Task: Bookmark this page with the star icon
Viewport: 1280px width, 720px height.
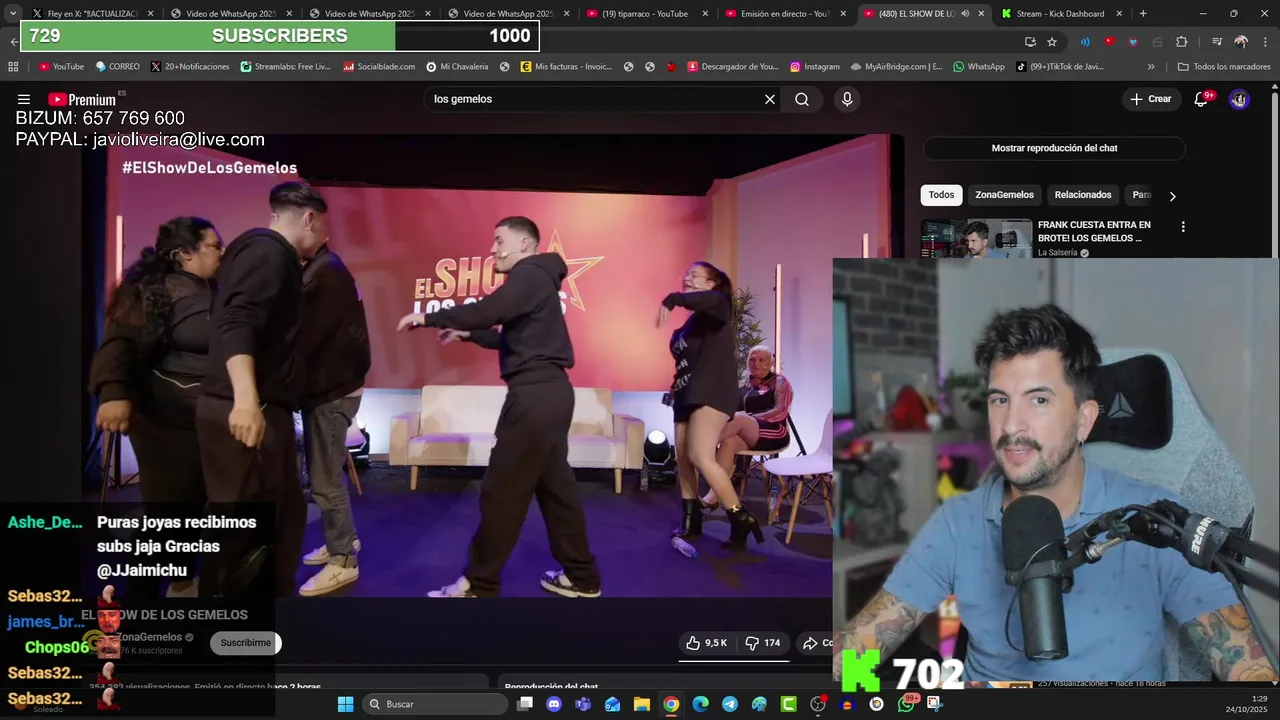Action: (1052, 41)
